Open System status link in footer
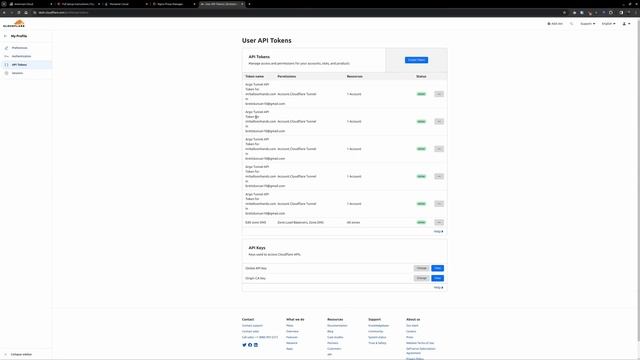Viewport: 640px width, 360px height. click(377, 337)
